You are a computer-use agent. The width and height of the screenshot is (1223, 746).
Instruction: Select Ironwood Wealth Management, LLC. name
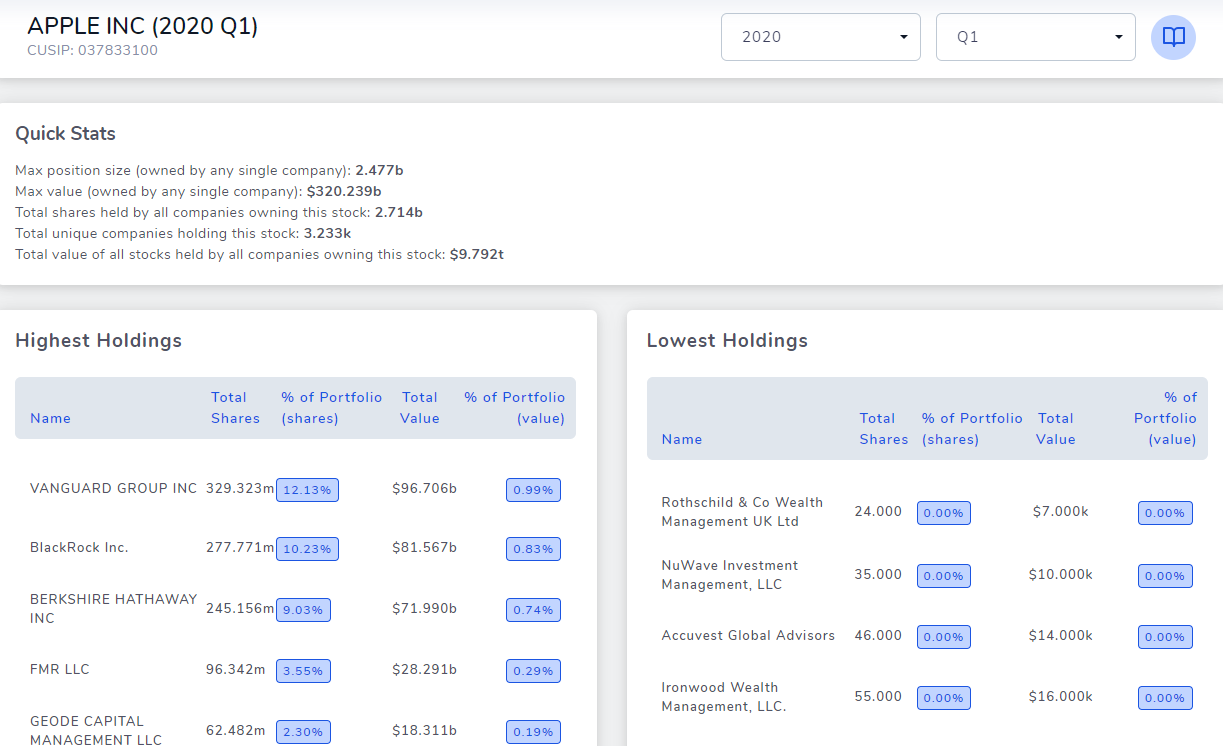[x=724, y=696]
